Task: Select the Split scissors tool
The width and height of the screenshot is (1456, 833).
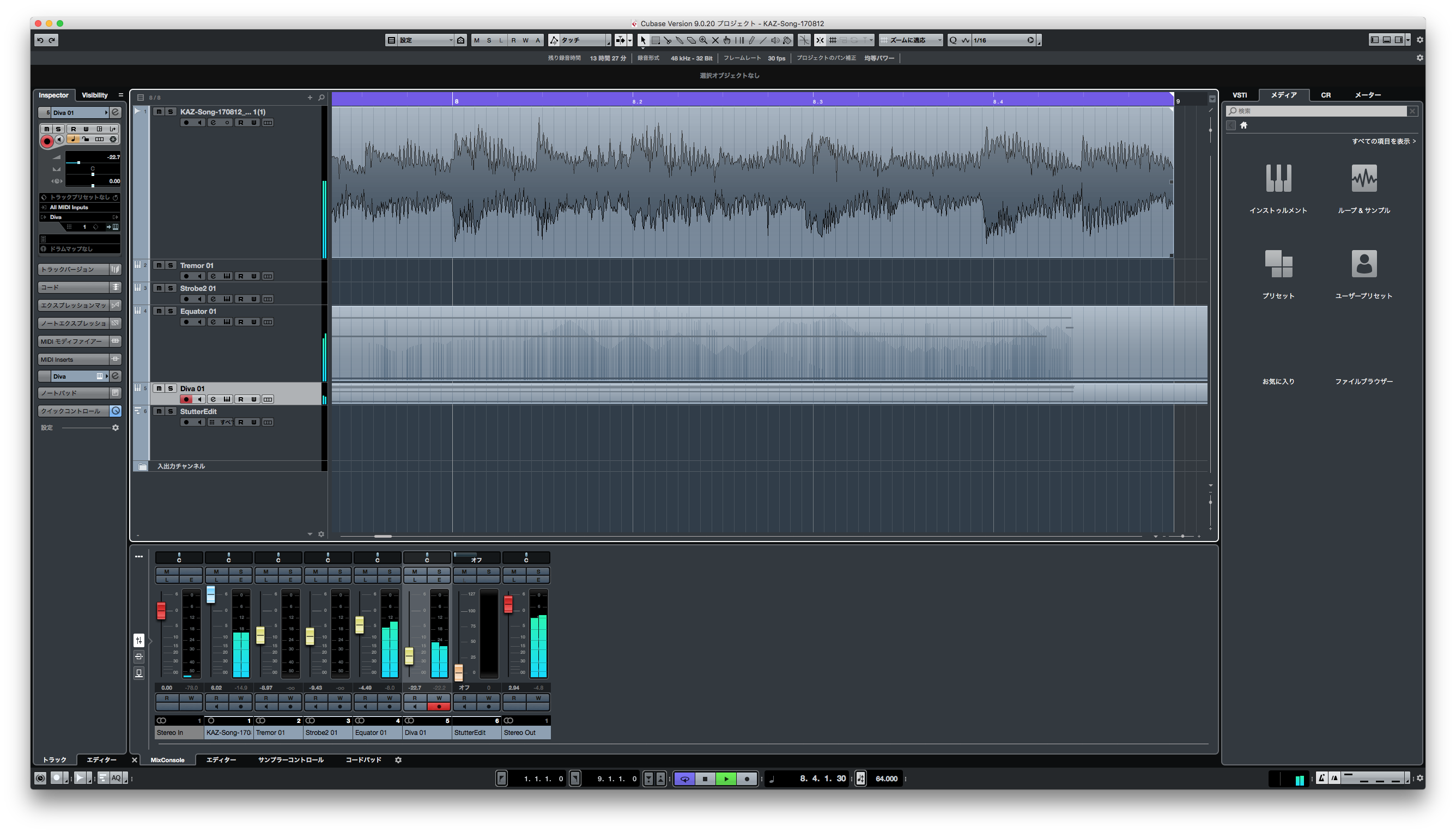Action: pyautogui.click(x=668, y=40)
